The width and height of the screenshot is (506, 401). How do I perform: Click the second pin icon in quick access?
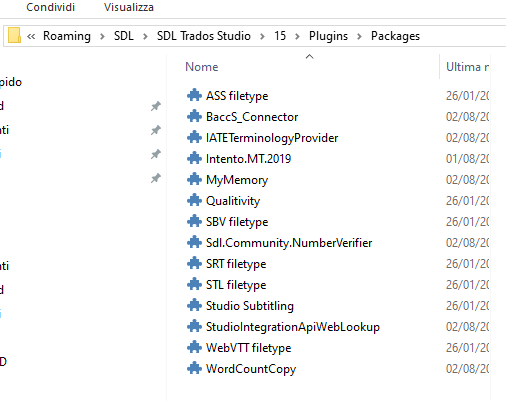[156, 130]
